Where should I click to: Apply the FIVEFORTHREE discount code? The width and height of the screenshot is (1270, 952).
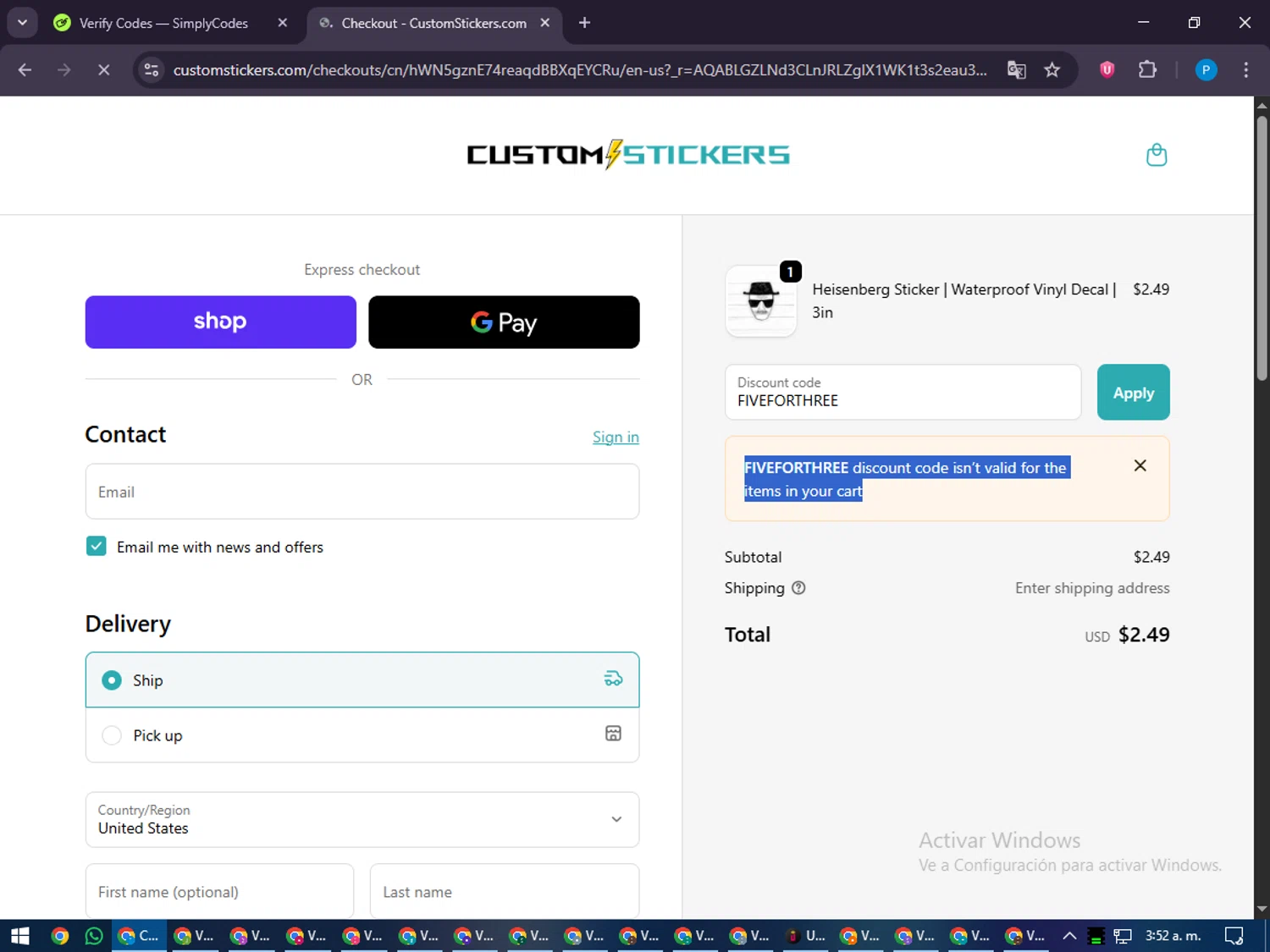tap(1134, 392)
